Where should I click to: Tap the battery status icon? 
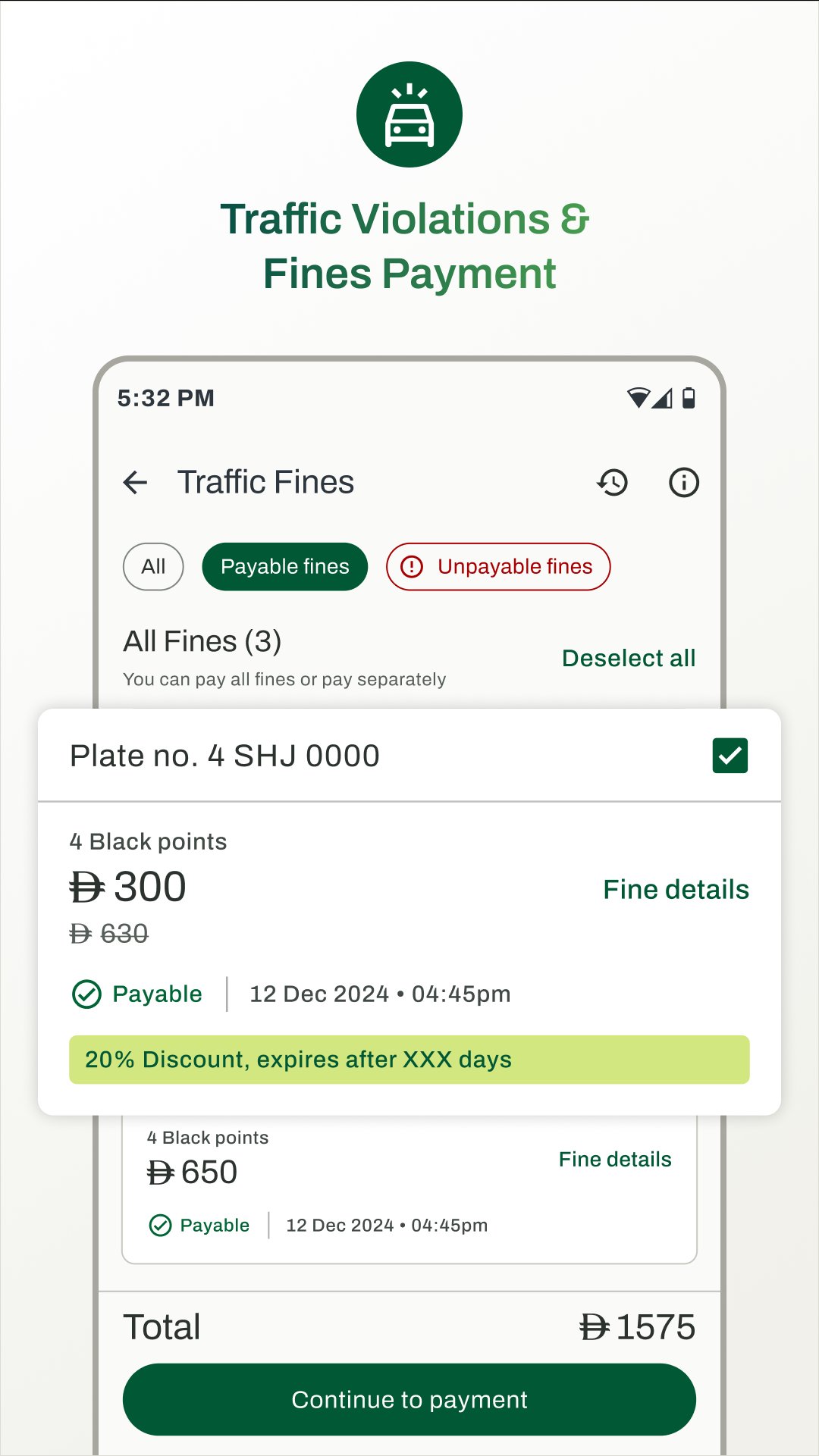click(689, 398)
